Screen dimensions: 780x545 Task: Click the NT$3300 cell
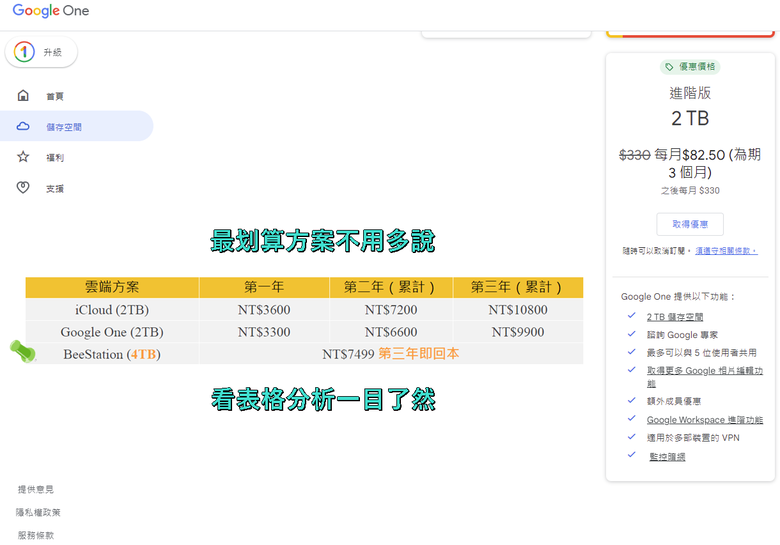tap(264, 332)
